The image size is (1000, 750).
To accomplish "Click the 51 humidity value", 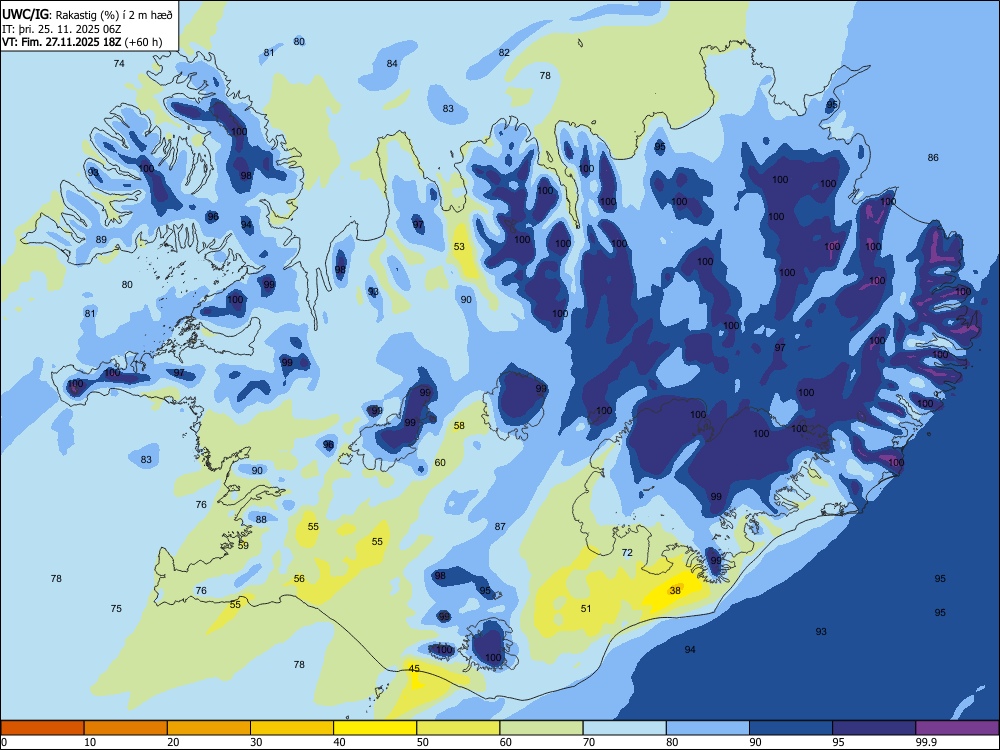I will tap(585, 608).
